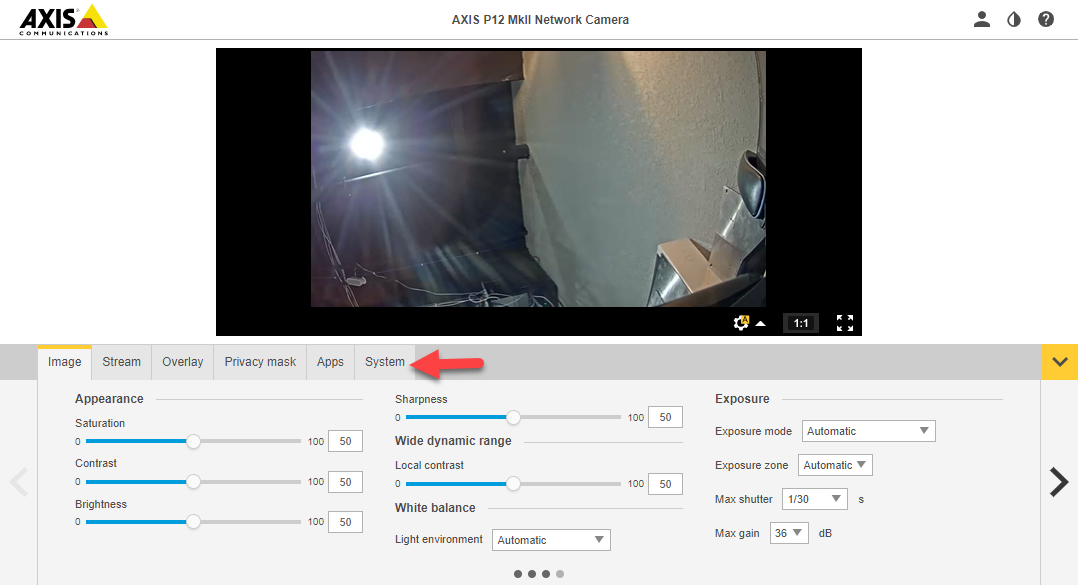Open the Max shutter dropdown
The height and width of the screenshot is (585, 1078).
[815, 499]
